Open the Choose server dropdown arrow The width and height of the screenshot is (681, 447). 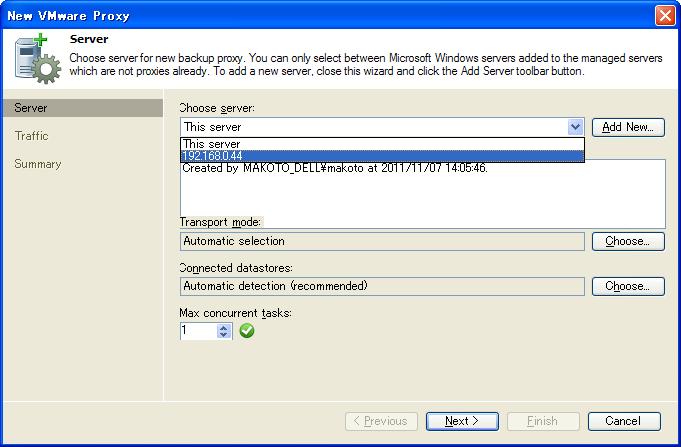[575, 127]
